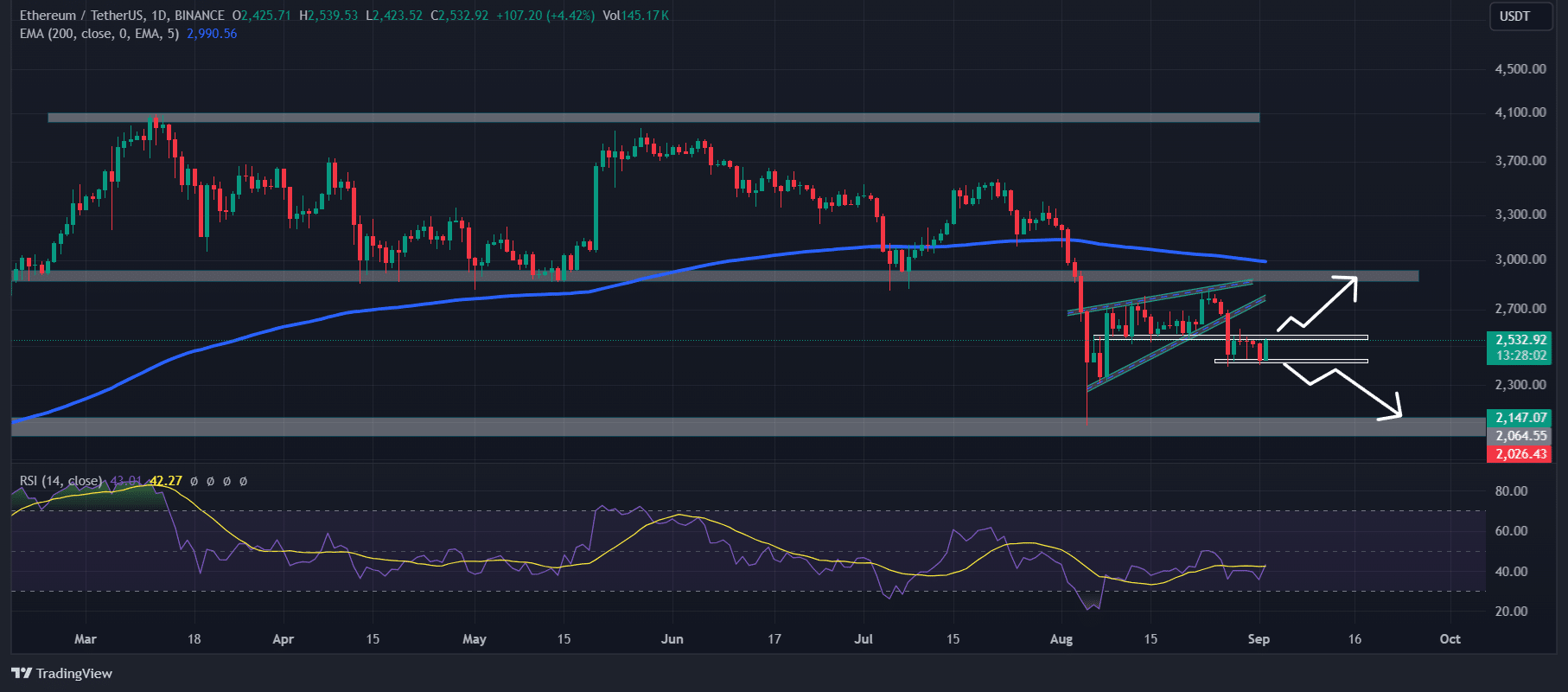This screenshot has height=692, width=1568.
Task: Click the 4,500.00 price axis label
Action: tap(1520, 69)
